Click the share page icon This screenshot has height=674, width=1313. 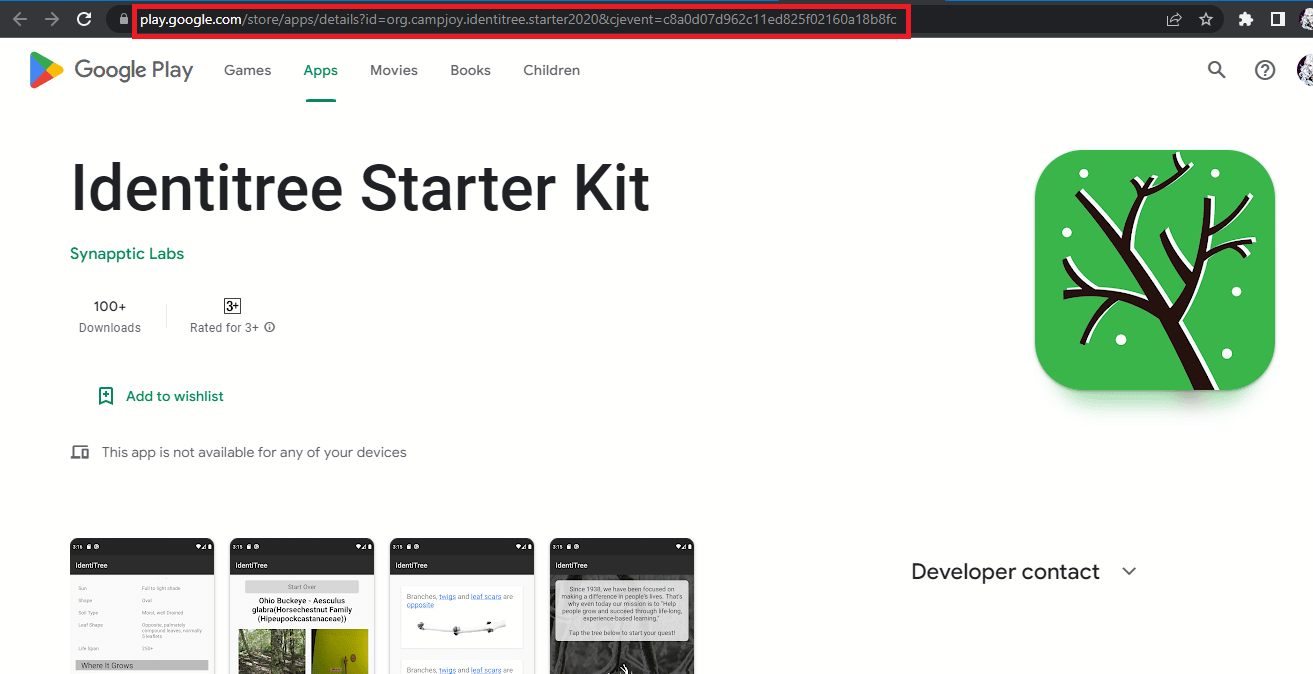tap(1174, 19)
